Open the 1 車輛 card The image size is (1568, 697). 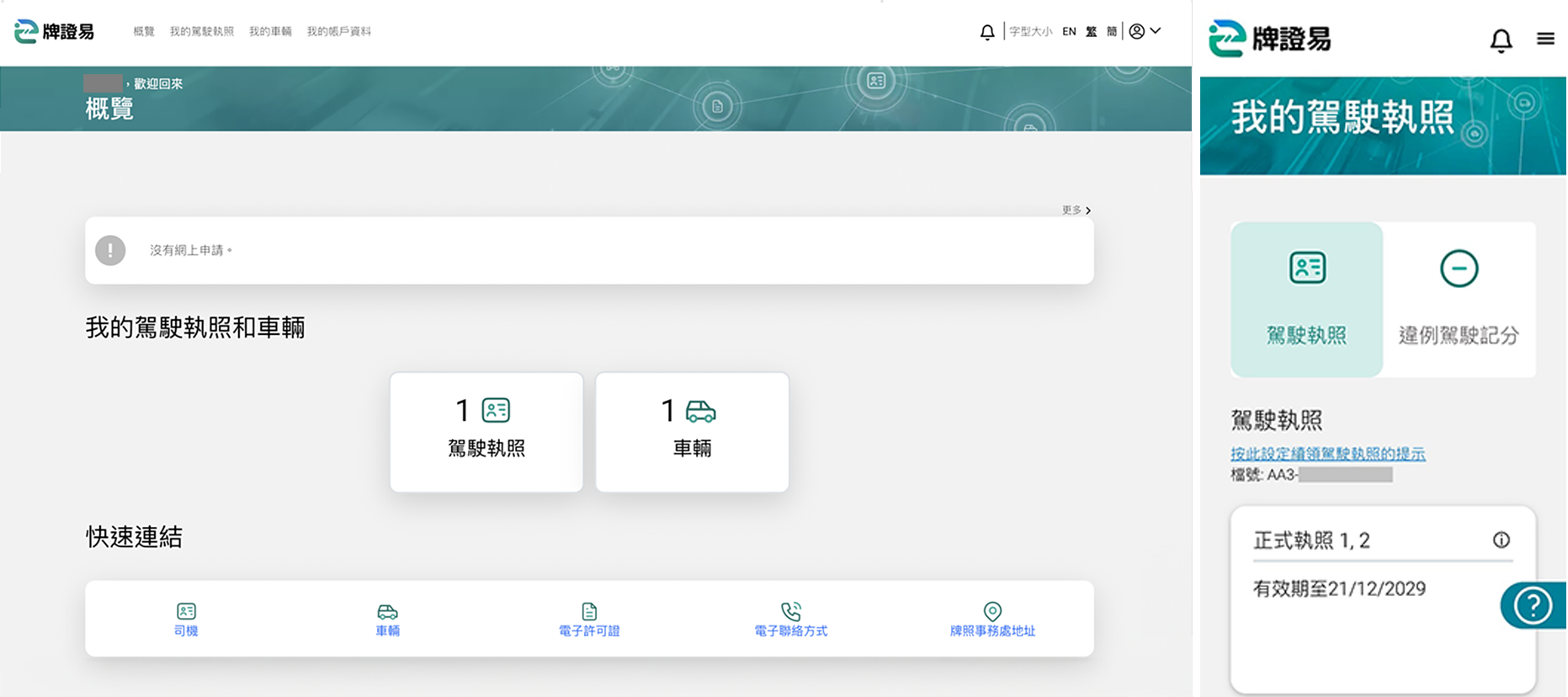pos(692,432)
